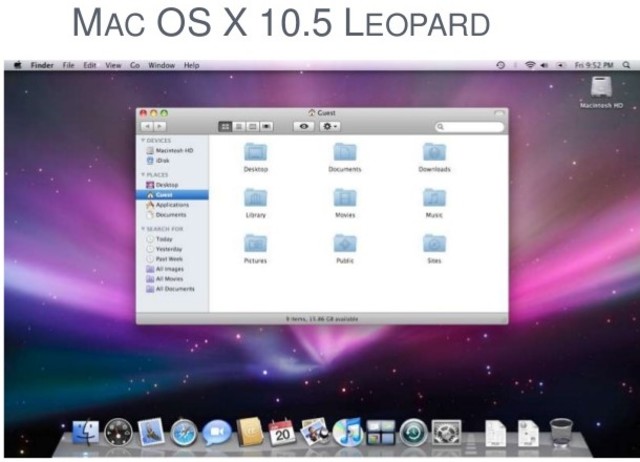Image resolution: width=640 pixels, height=462 pixels.
Task: Collapse the PLACES sidebar section
Action: click(143, 175)
